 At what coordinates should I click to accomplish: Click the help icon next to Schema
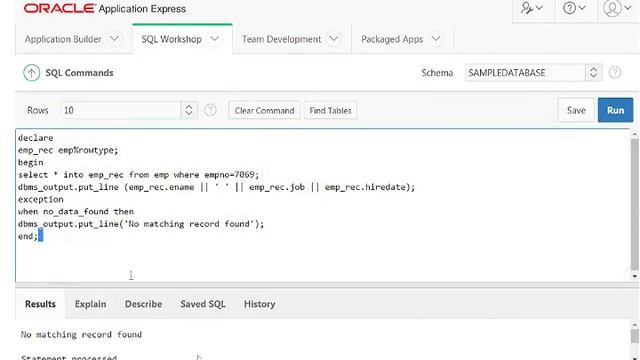(615, 73)
